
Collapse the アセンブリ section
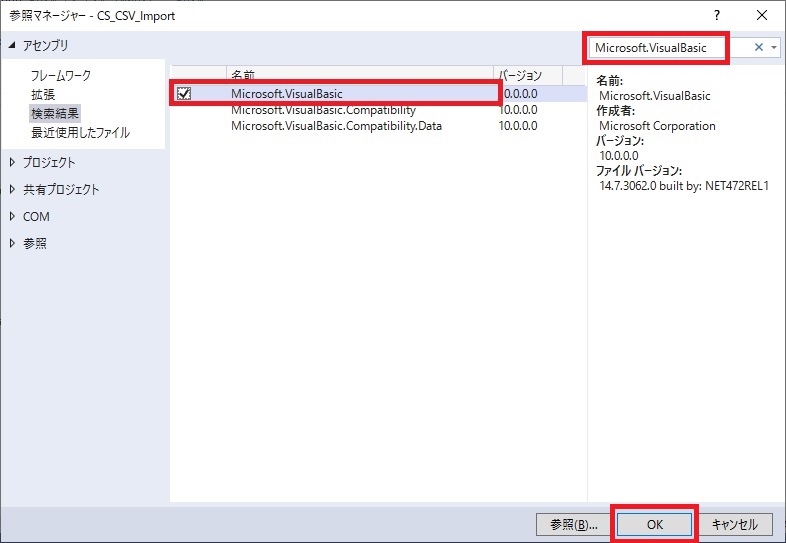pos(12,45)
